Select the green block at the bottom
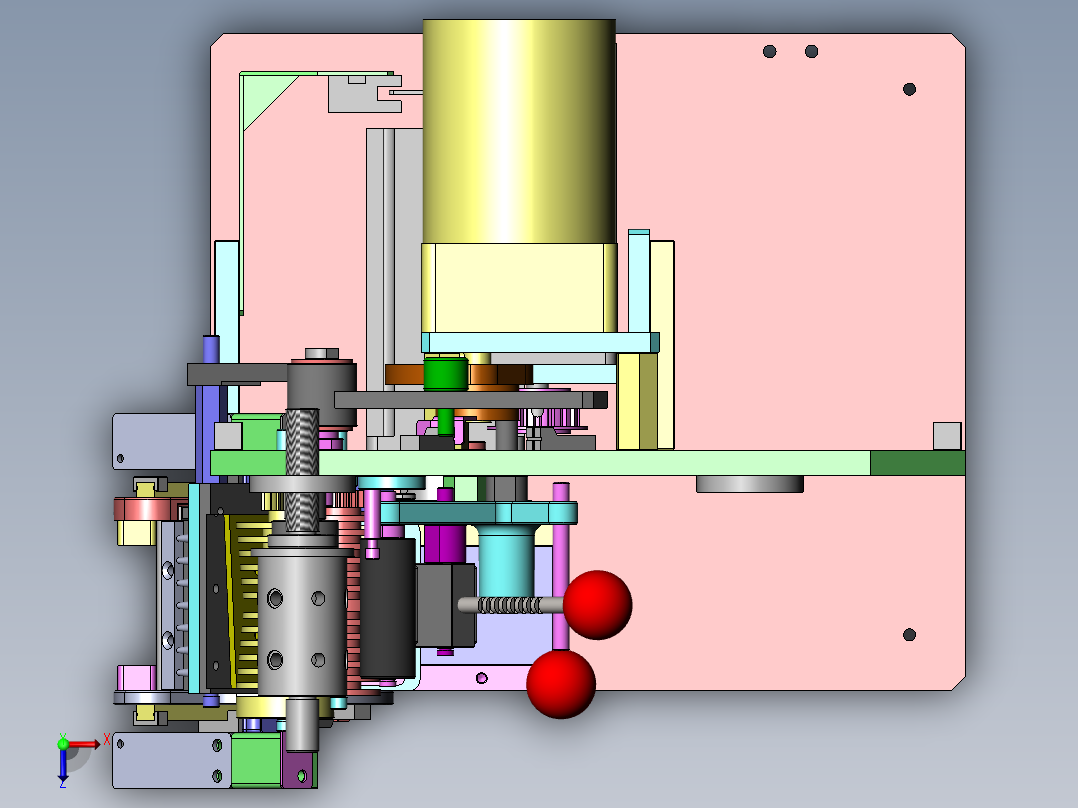 coord(256,760)
